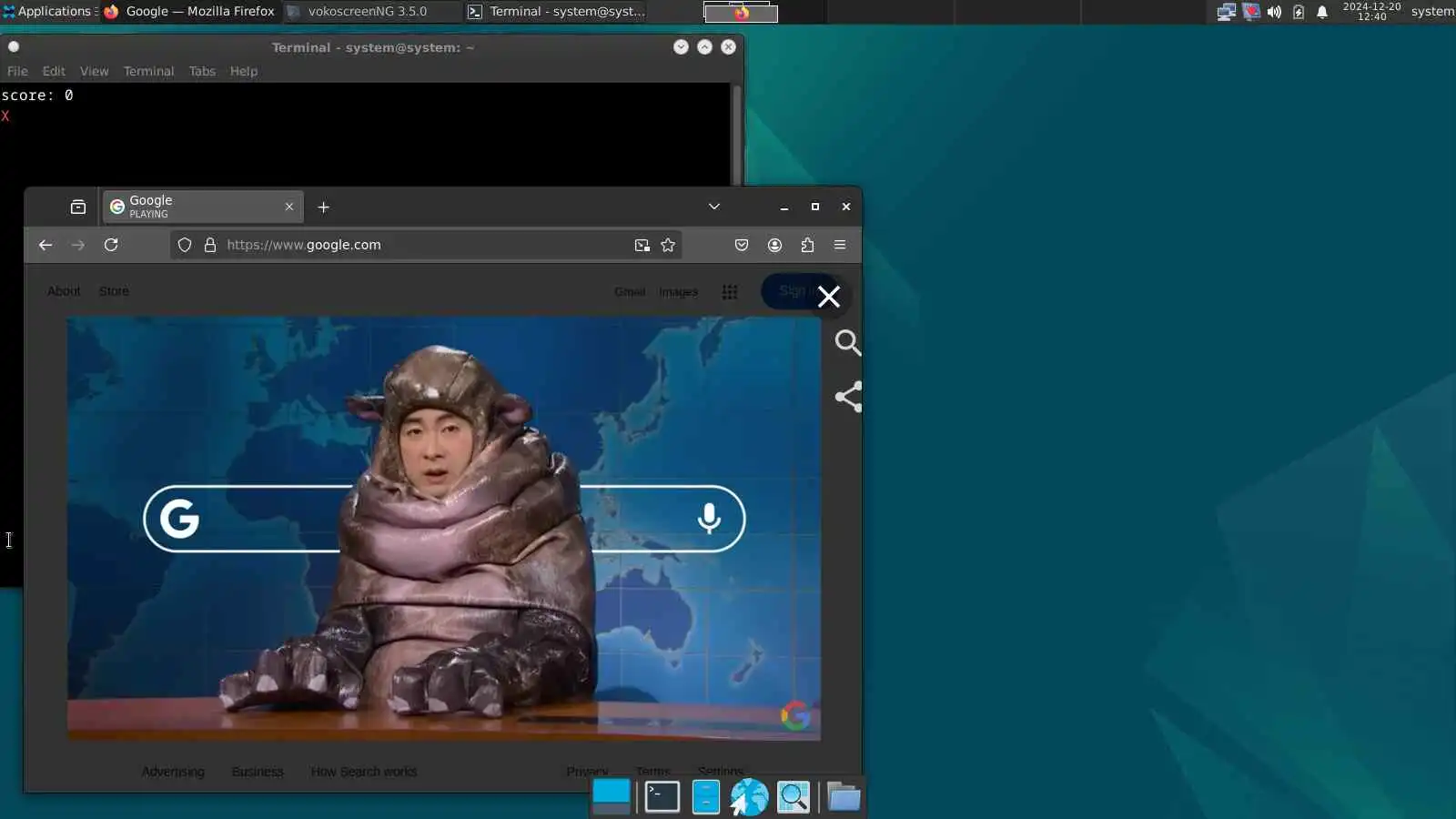Switch to the Terminal taskbar button

pos(556,12)
